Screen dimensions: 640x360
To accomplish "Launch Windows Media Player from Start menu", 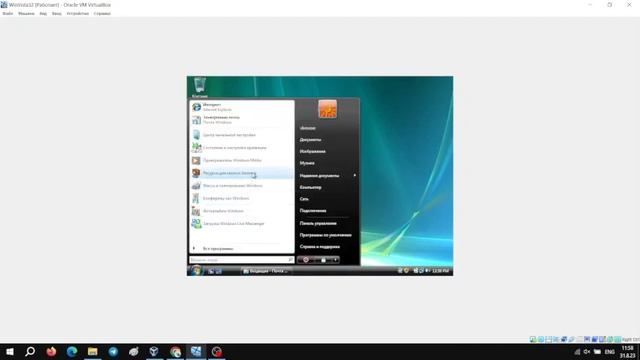I will coord(242,160).
